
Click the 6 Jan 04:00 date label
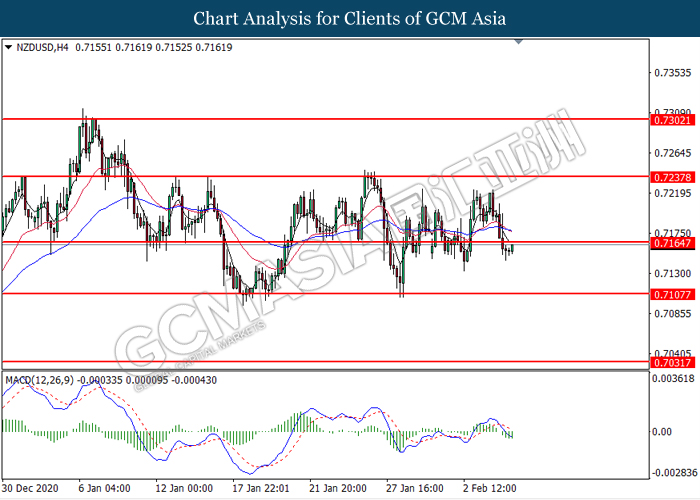coord(104,488)
